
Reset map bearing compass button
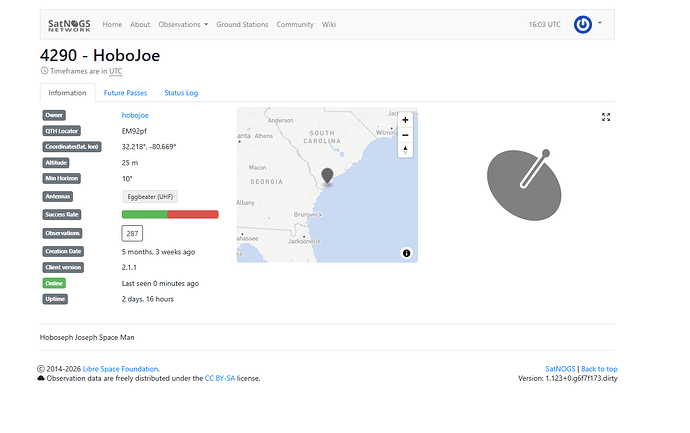coord(405,150)
